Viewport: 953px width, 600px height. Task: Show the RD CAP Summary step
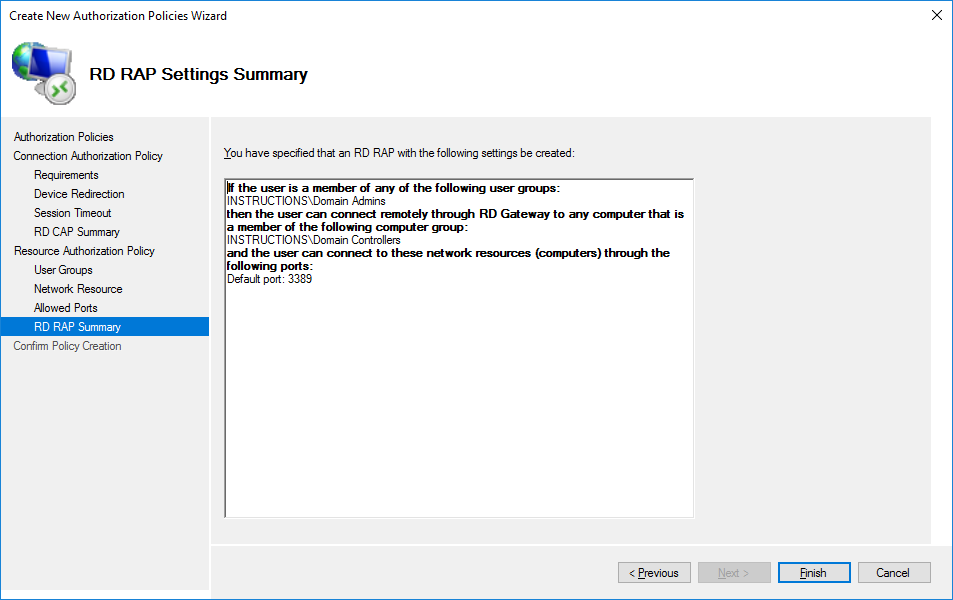click(x=77, y=232)
